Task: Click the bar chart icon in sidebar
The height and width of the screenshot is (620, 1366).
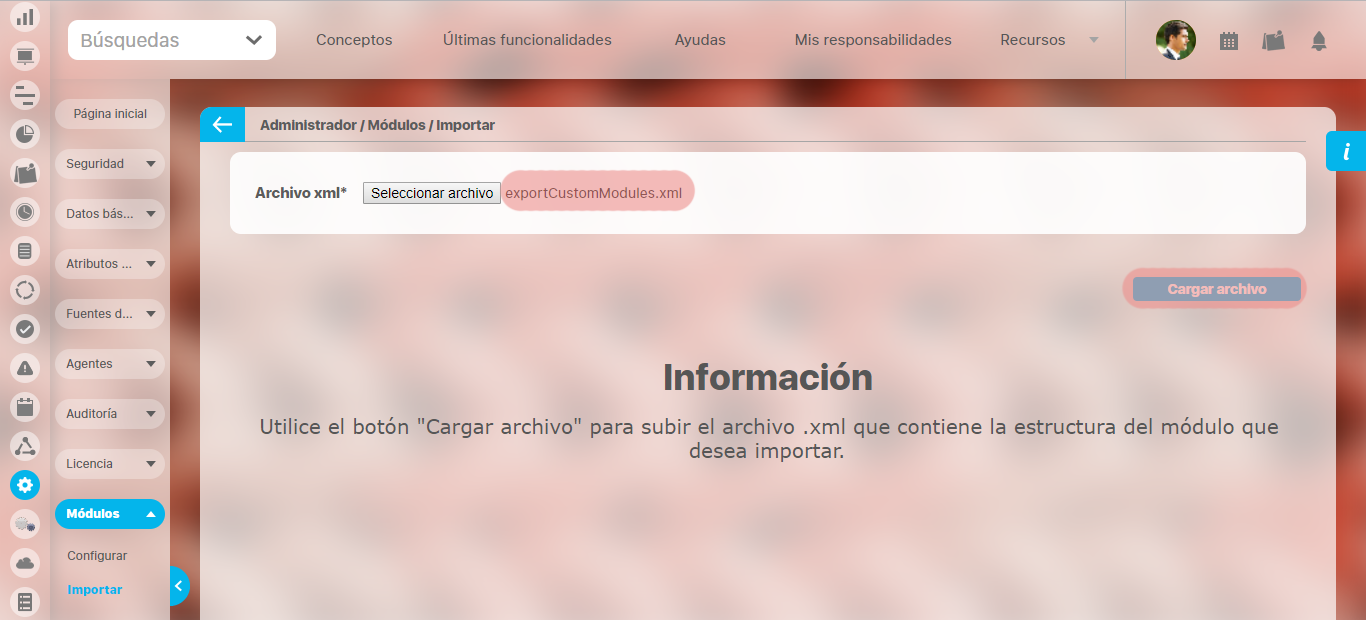Action: [25, 17]
